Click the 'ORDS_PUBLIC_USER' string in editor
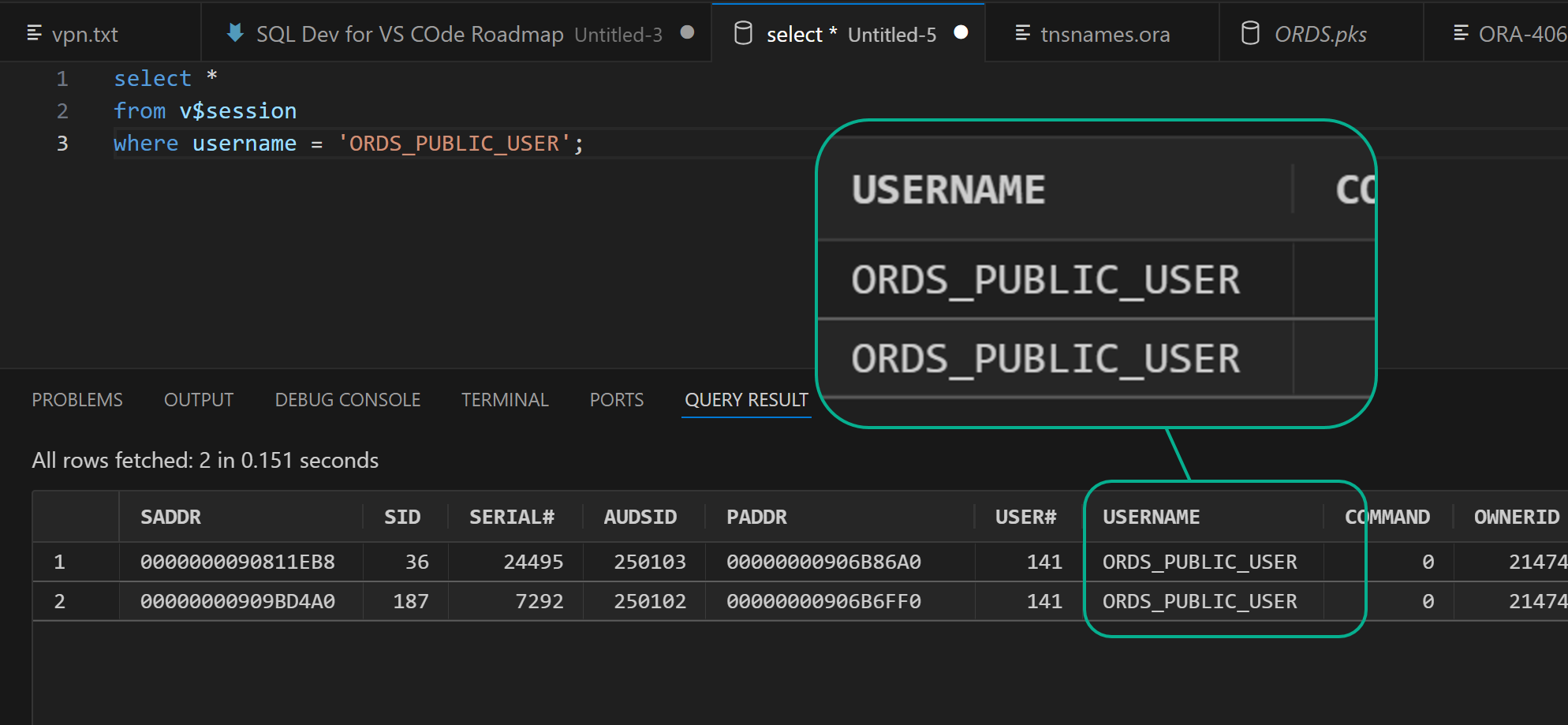The width and height of the screenshot is (1568, 725). coord(454,143)
